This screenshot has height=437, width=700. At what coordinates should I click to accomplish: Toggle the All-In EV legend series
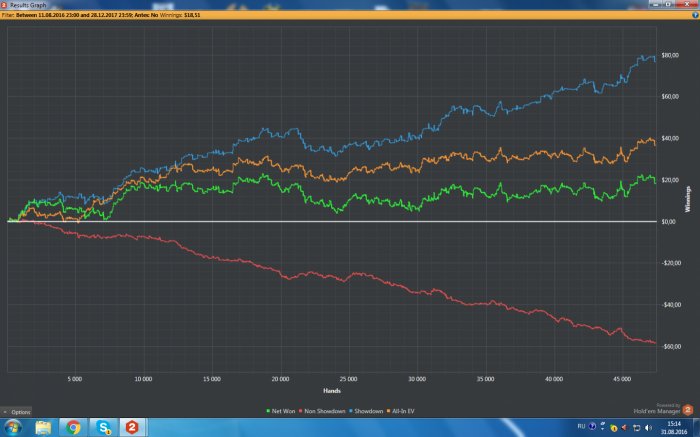[400, 411]
